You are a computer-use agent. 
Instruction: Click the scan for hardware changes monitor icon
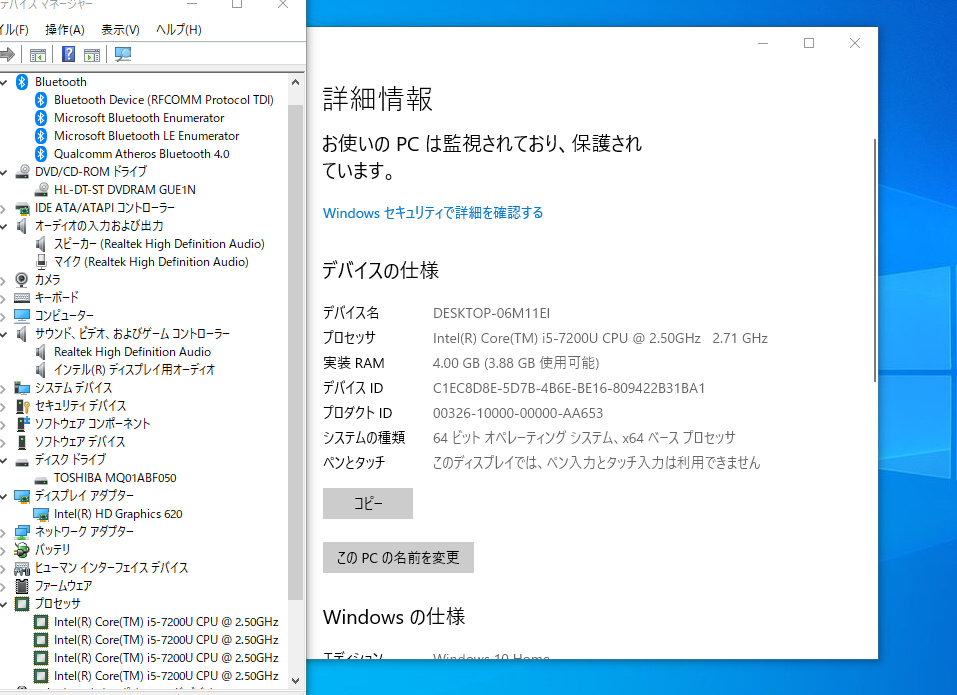(x=123, y=54)
